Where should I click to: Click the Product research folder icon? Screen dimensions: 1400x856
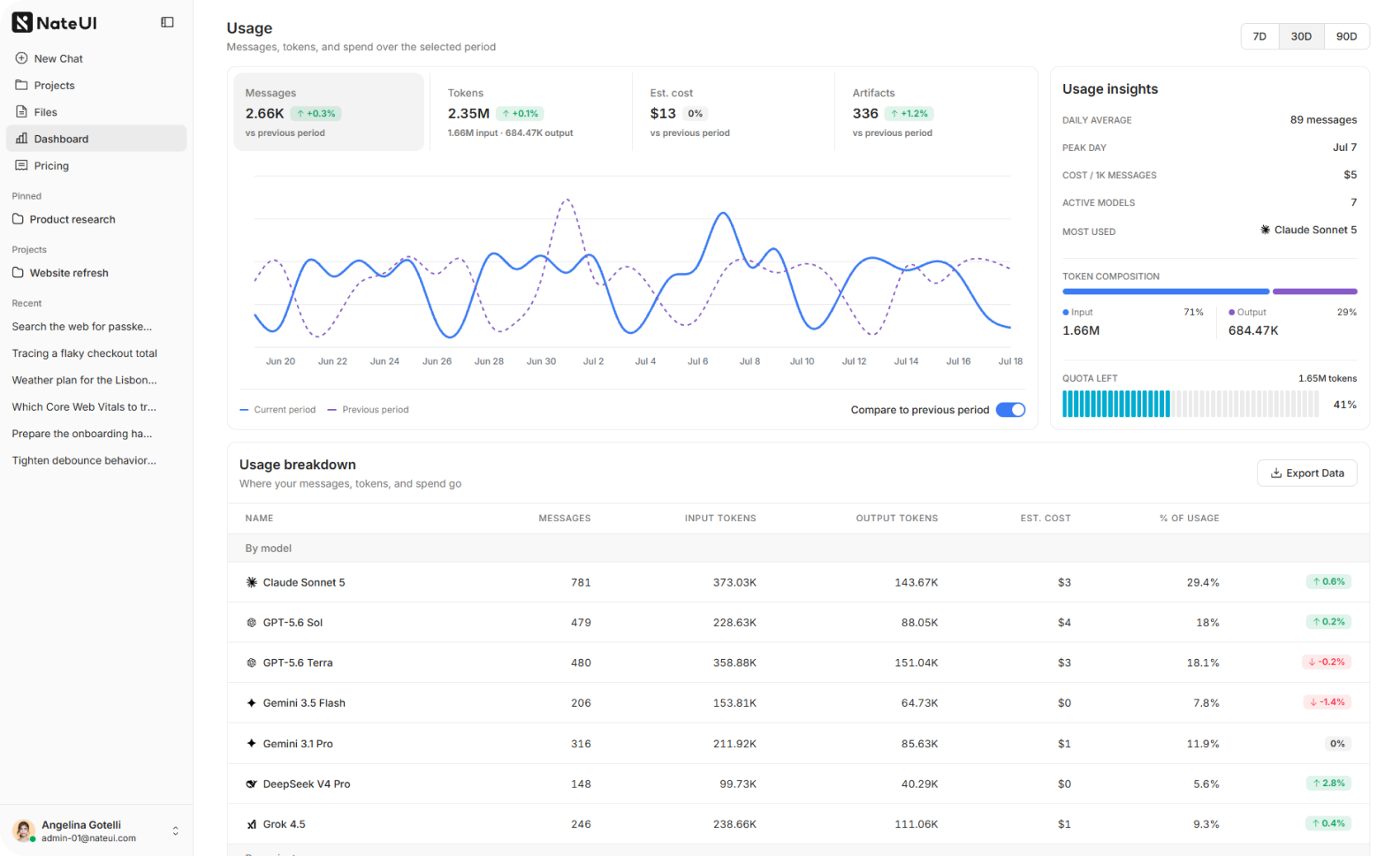18,219
